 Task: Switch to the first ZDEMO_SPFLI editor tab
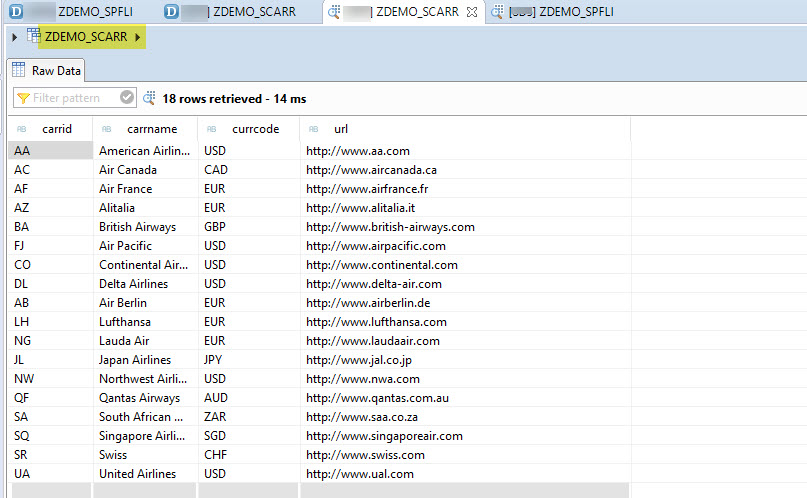(x=72, y=11)
